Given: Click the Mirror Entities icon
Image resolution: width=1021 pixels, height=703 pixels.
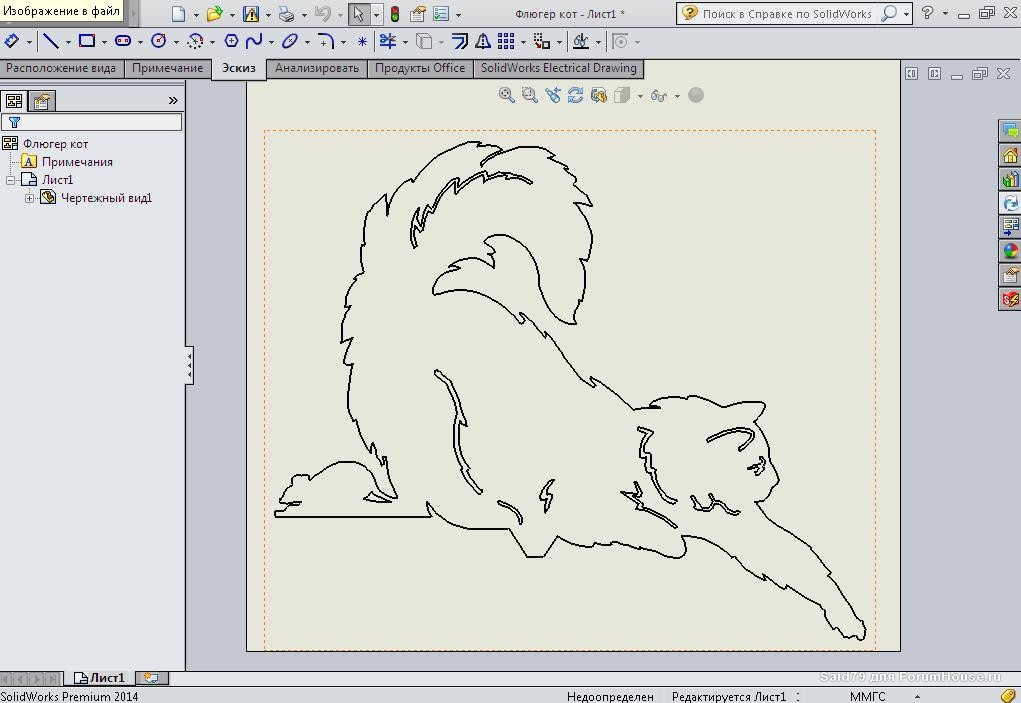Looking at the screenshot, I should (483, 41).
